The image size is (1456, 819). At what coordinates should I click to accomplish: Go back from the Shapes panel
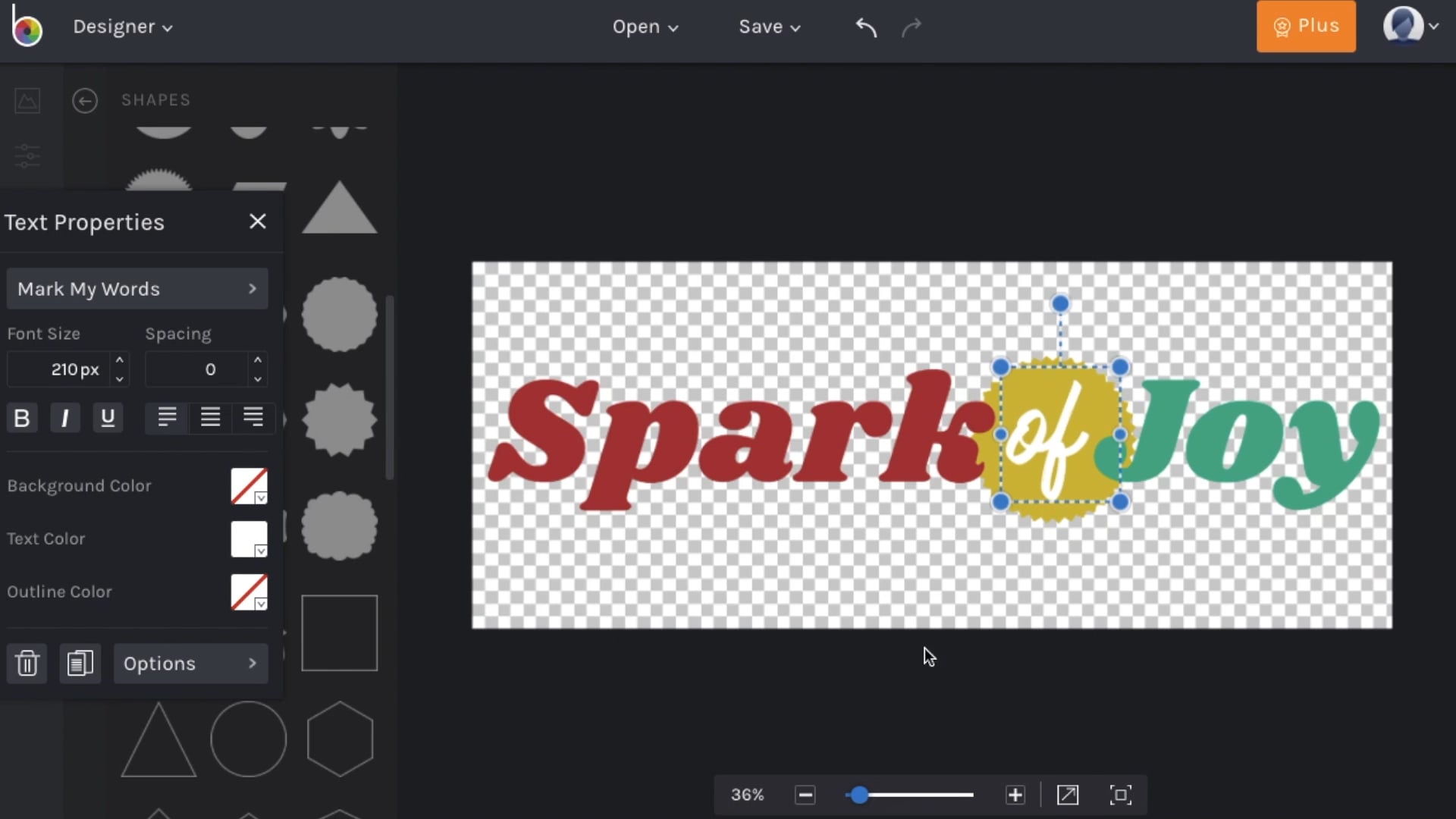coord(85,100)
